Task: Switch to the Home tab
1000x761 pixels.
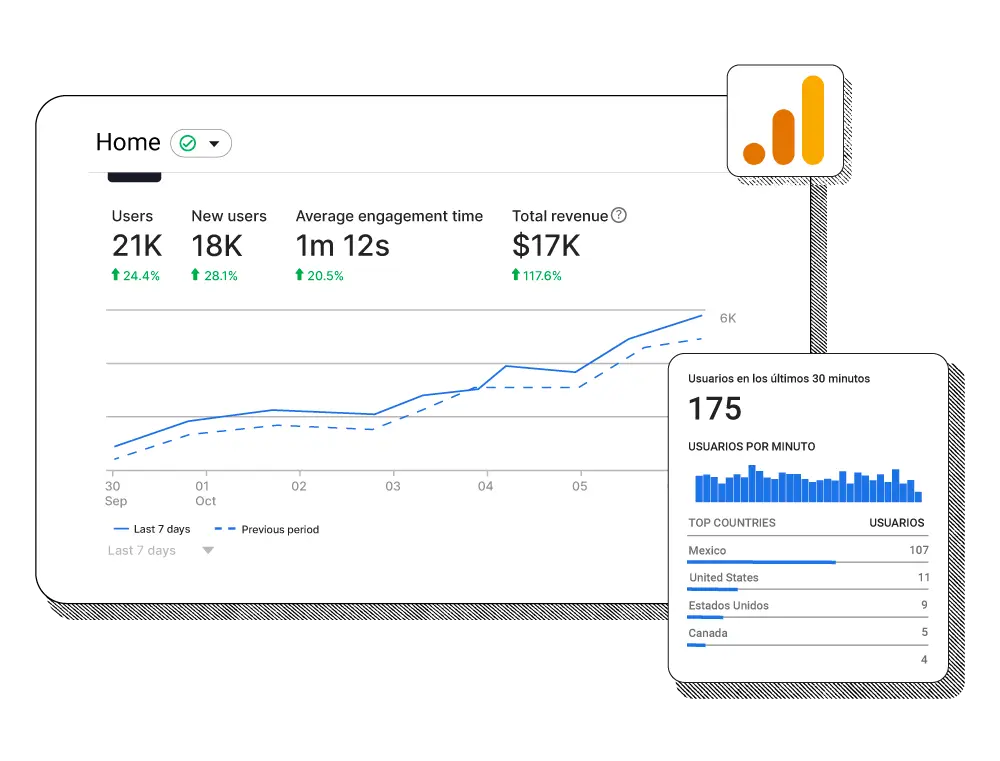Action: click(127, 142)
